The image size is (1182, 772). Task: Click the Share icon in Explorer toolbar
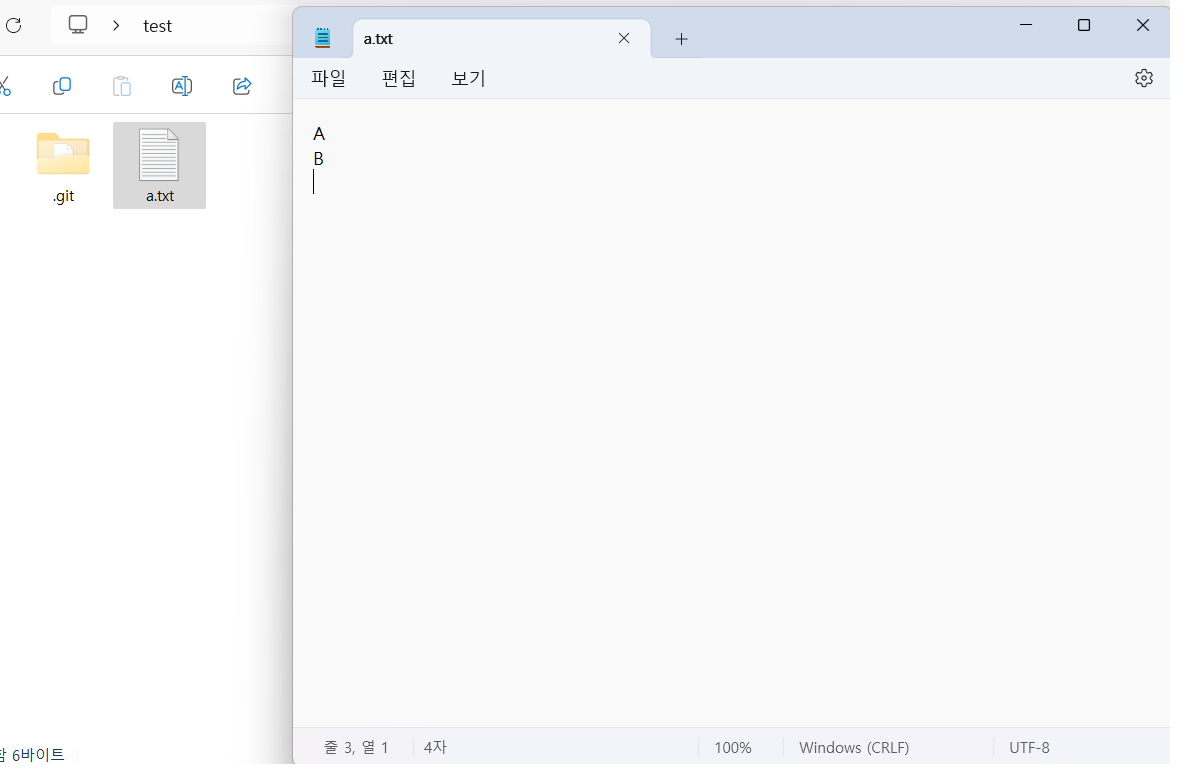click(x=242, y=86)
